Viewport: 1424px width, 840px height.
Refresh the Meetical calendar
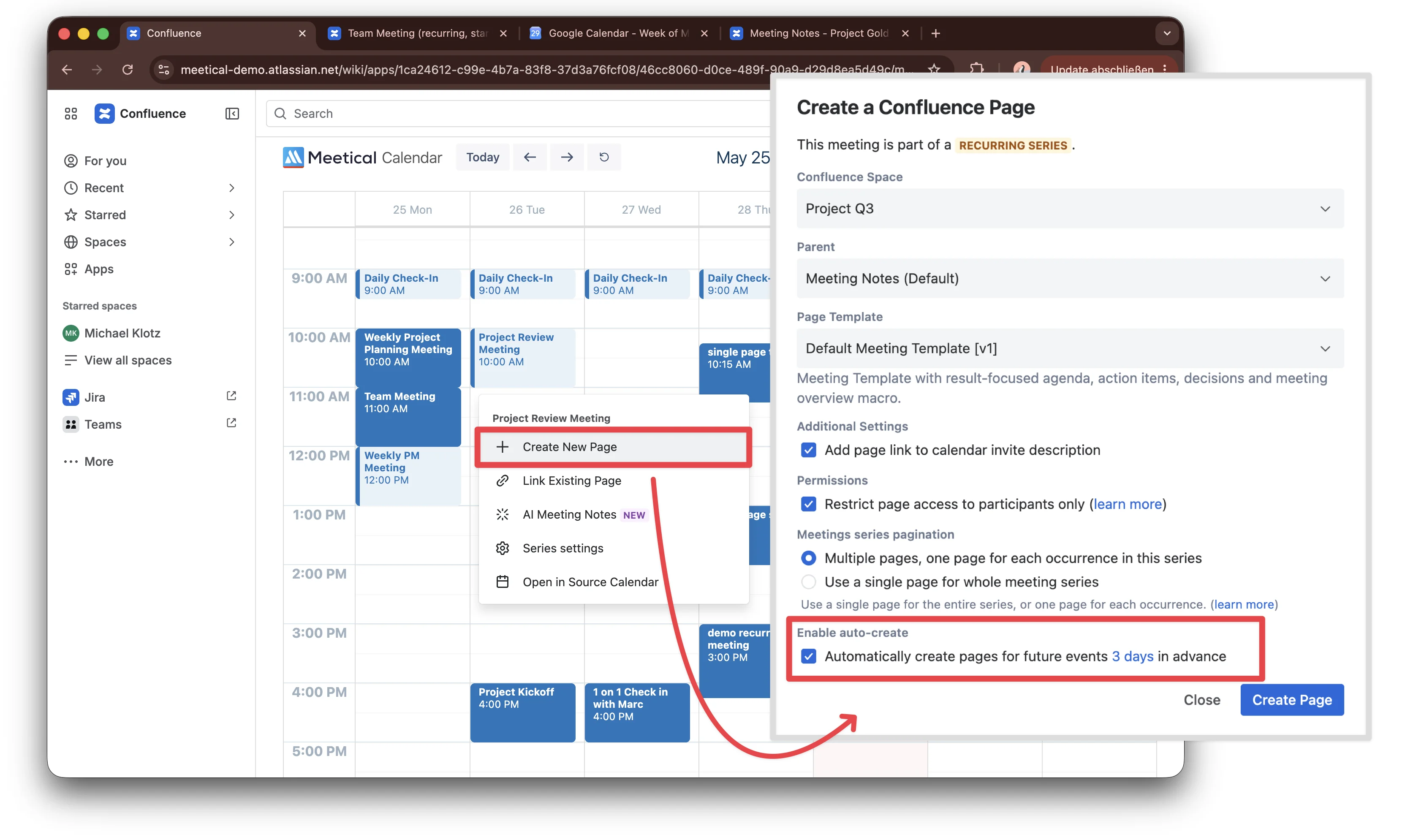click(x=604, y=158)
